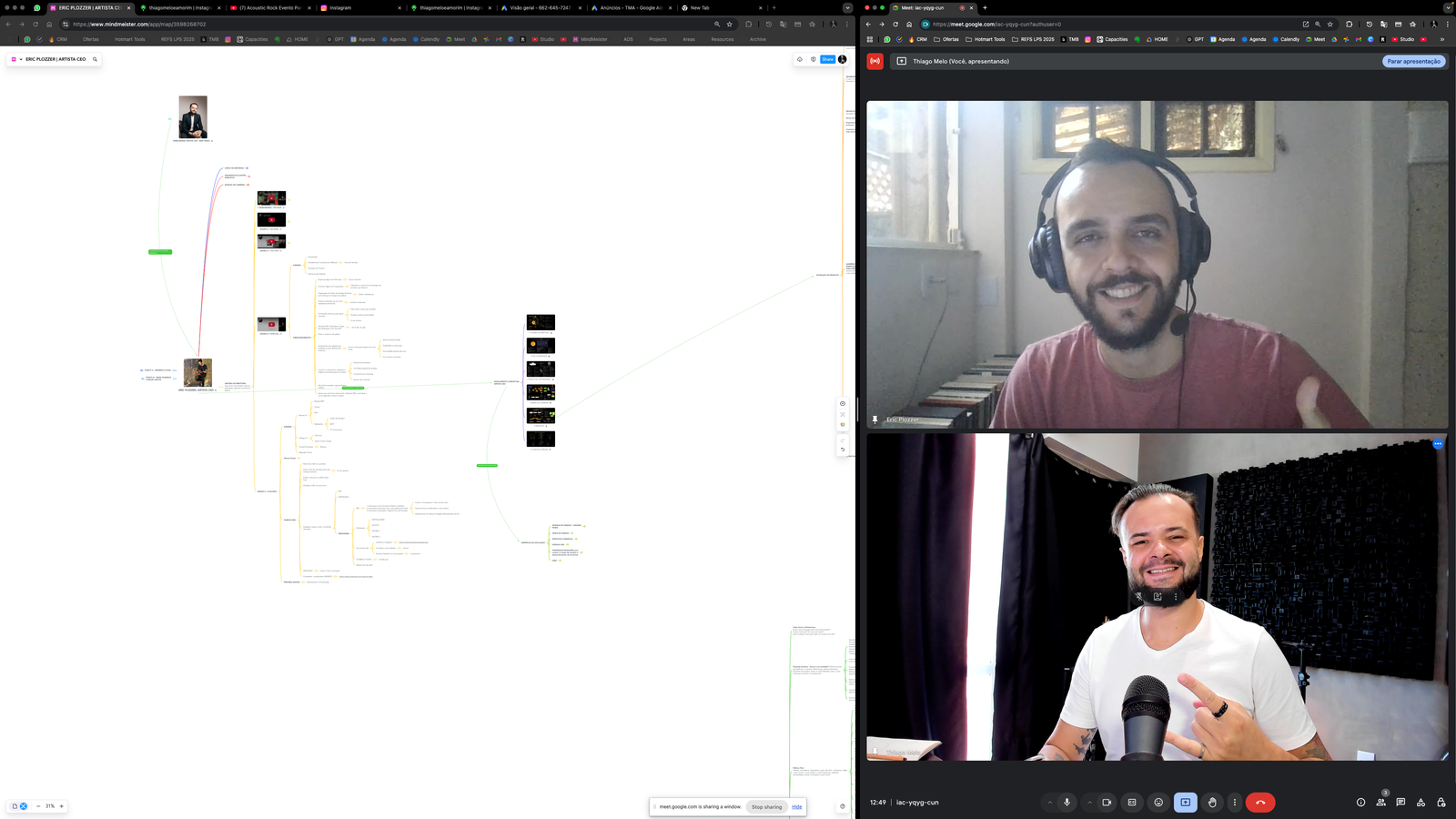This screenshot has width=1456, height=819.
Task: Click the ERIC PLOZZER | ARTISTA CEO map title
Action: tap(56, 59)
